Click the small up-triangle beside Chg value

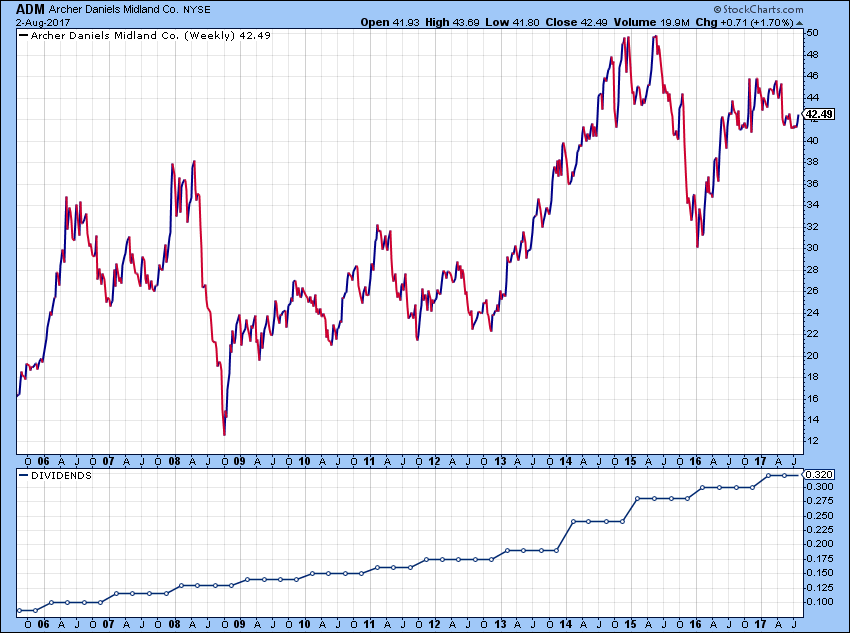(x=800, y=23)
